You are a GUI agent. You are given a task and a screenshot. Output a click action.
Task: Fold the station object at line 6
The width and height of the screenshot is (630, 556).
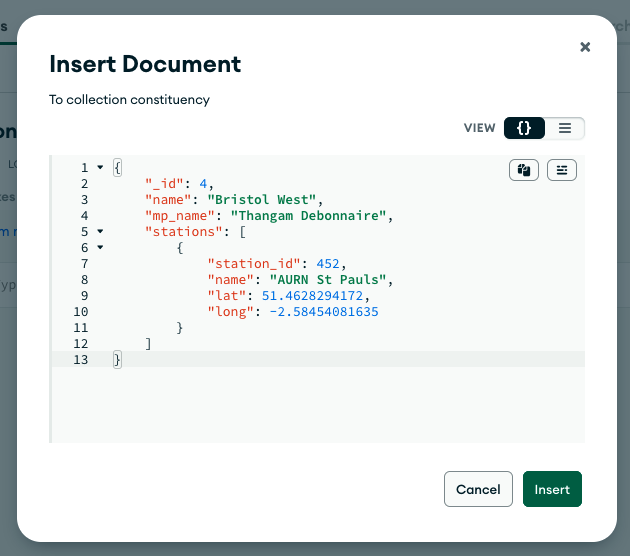100,248
